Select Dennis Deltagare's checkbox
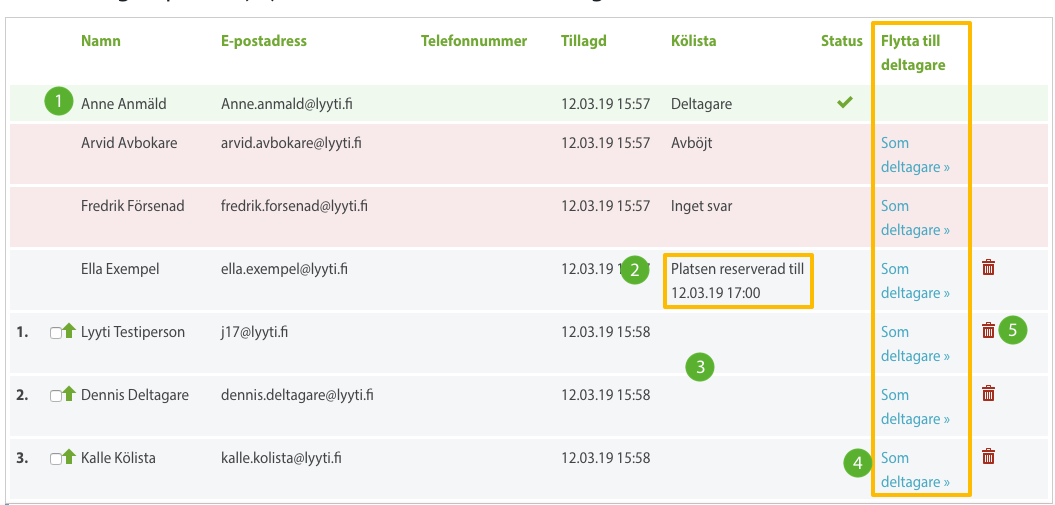This screenshot has width=1055, height=505. (55, 397)
